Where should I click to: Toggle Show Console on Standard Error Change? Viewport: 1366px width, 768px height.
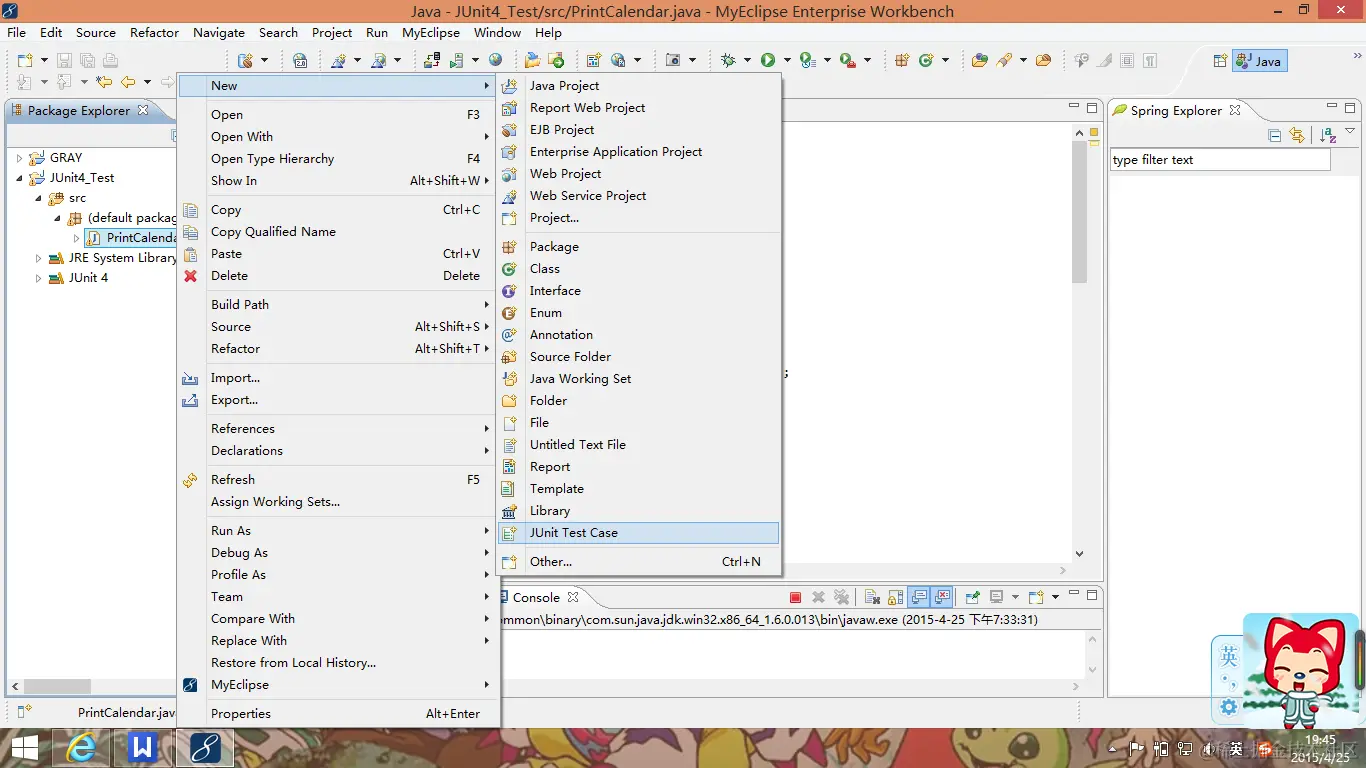tap(942, 597)
